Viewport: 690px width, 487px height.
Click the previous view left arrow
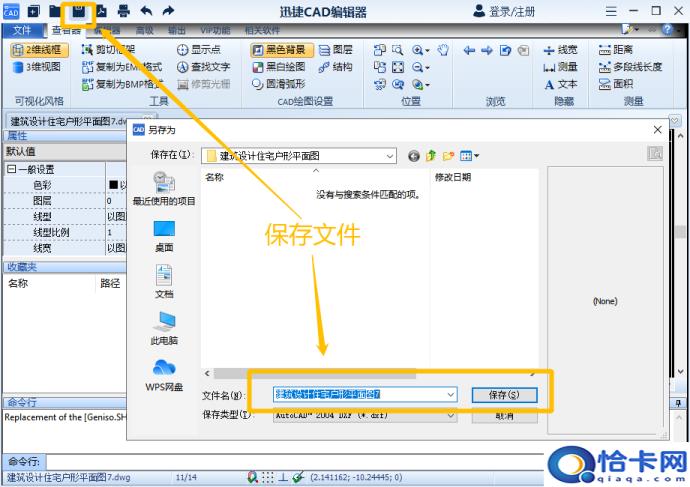(x=469, y=50)
